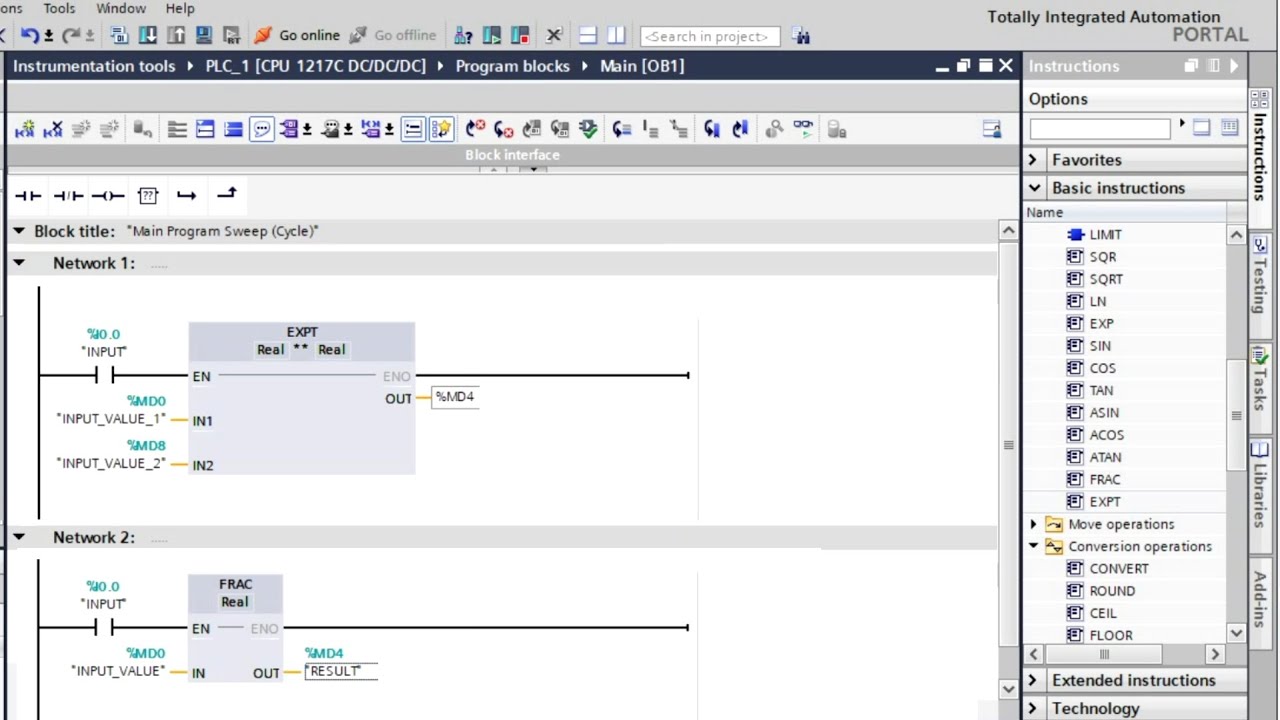Click the Go online icon

[263, 36]
